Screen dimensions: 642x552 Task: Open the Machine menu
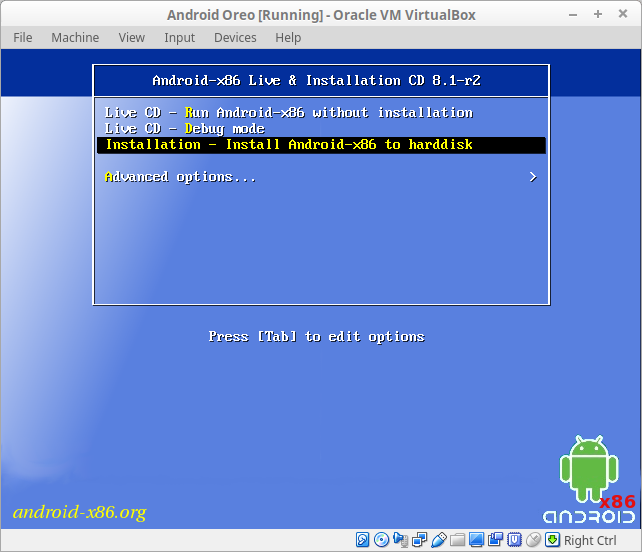[75, 38]
